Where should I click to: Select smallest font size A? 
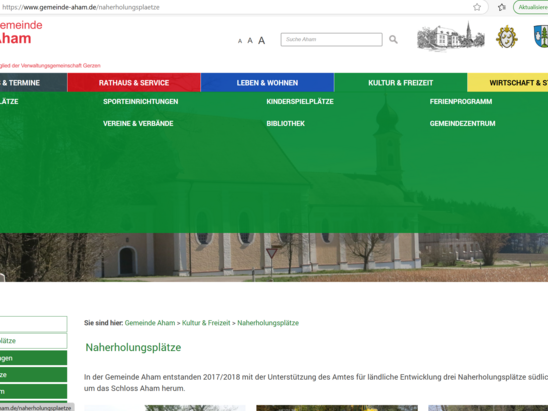click(240, 41)
